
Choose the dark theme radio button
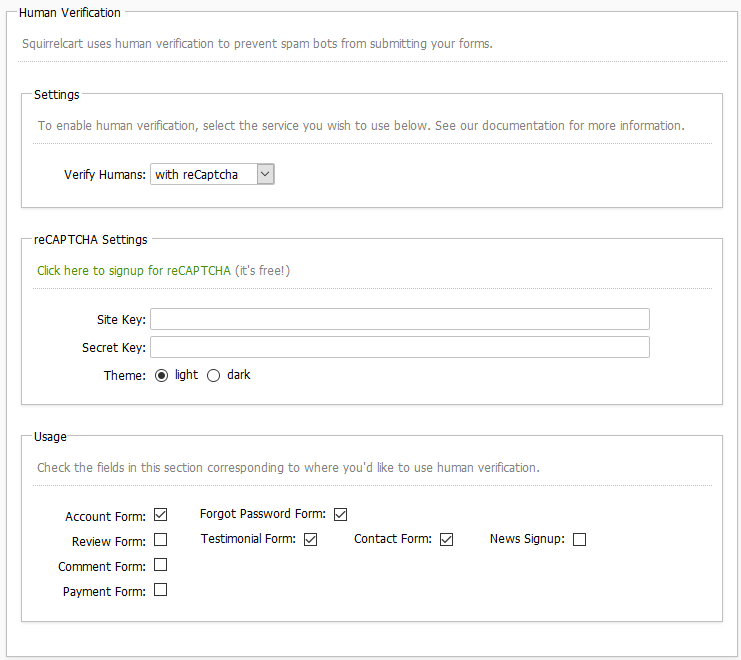(213, 375)
